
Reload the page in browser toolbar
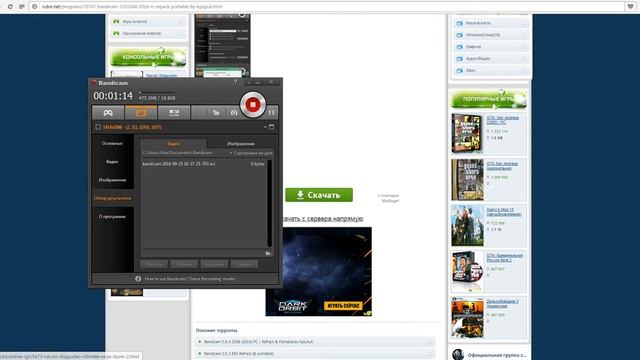coord(10,7)
